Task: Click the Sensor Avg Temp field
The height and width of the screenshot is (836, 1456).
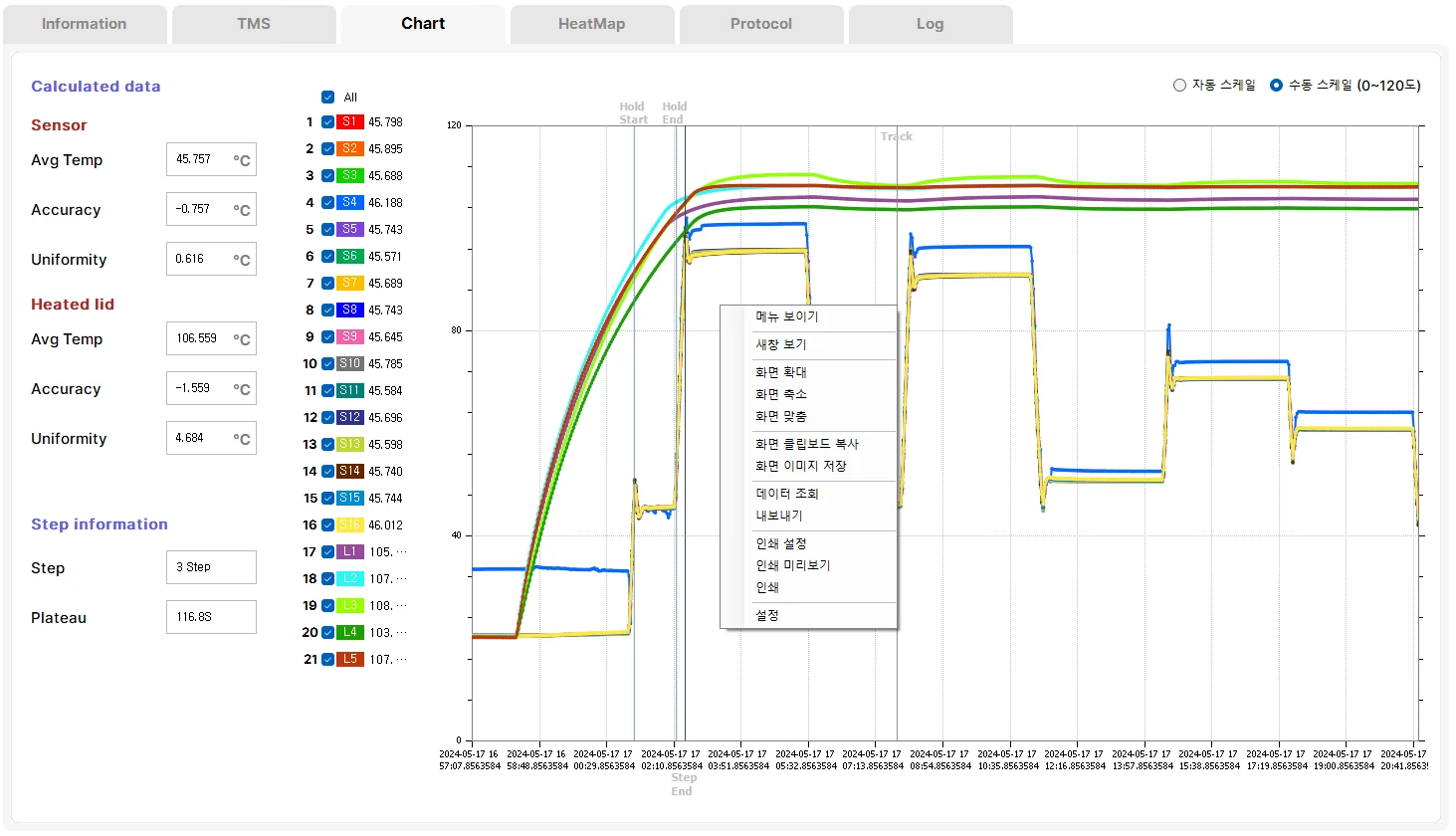Action: point(211,159)
